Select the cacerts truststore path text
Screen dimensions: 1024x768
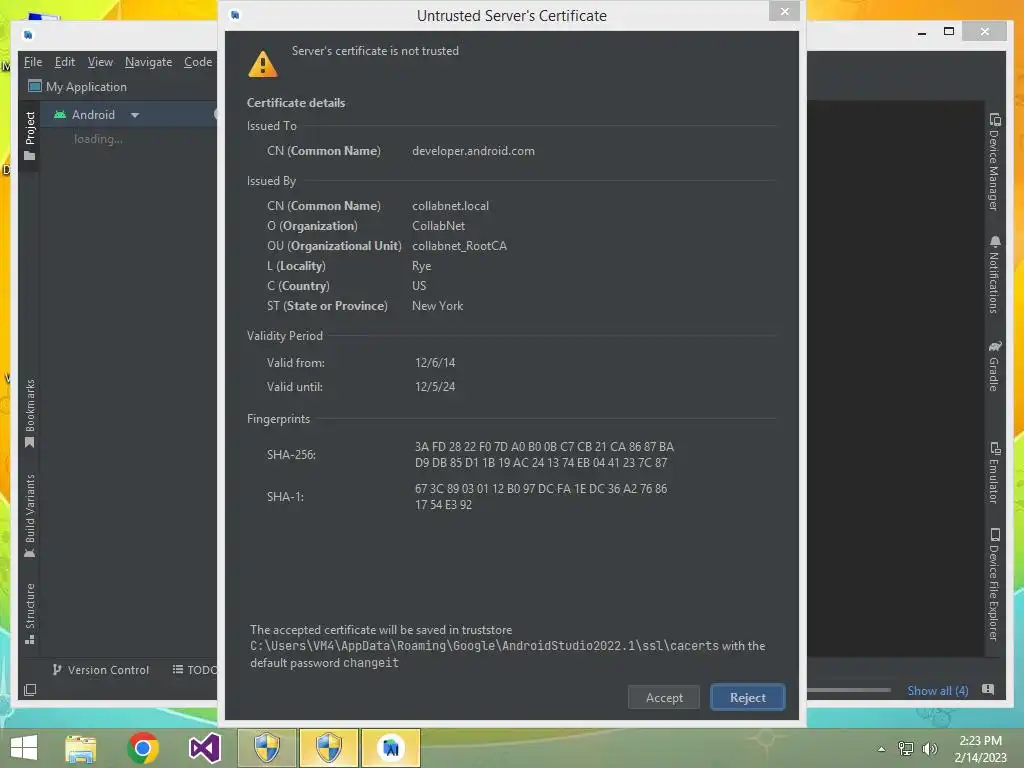pyautogui.click(x=484, y=646)
